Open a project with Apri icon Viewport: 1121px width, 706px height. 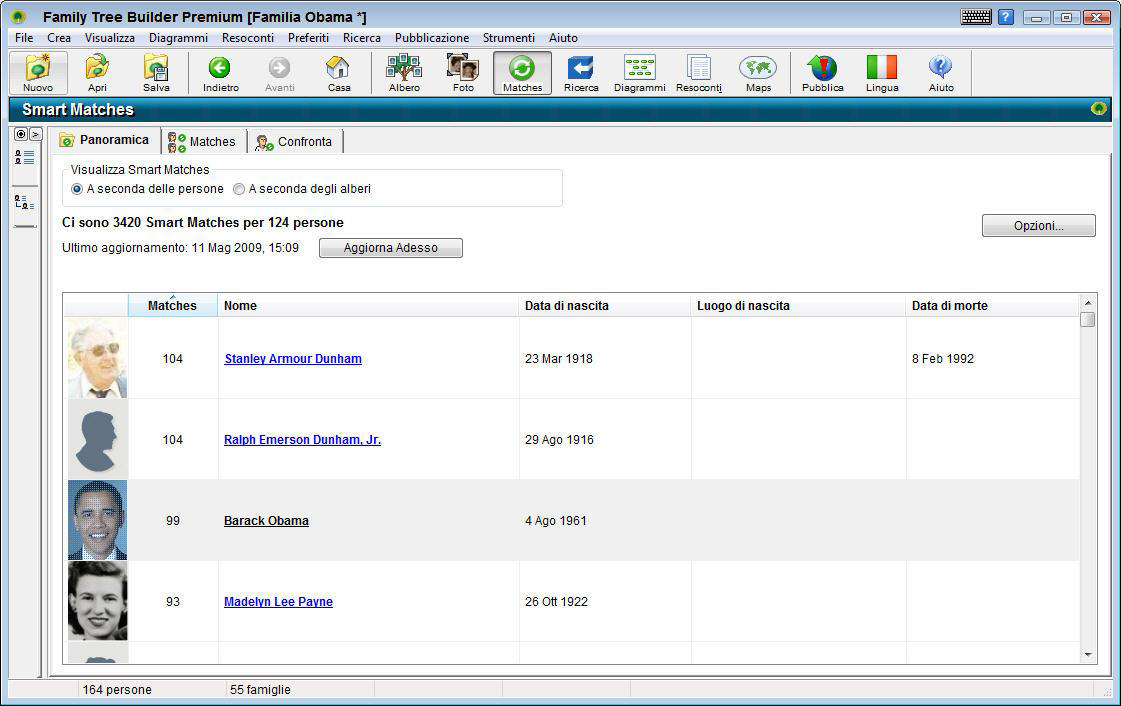pyautogui.click(x=97, y=73)
